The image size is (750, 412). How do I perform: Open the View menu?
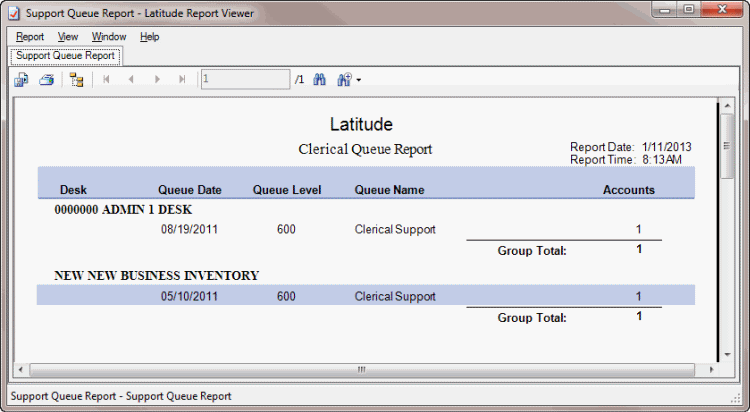(x=68, y=37)
